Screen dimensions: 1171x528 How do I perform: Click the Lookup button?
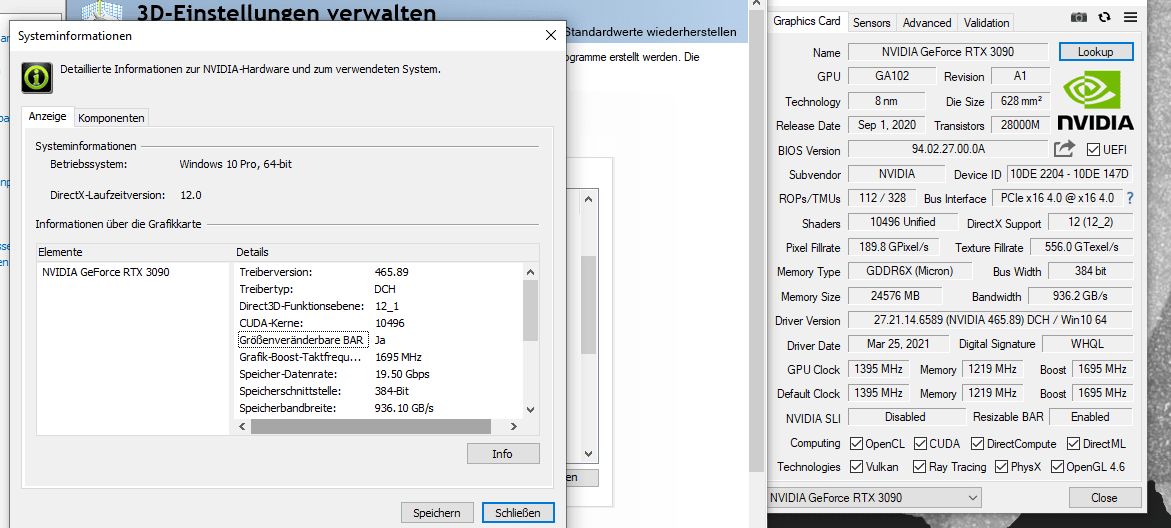pos(1096,52)
